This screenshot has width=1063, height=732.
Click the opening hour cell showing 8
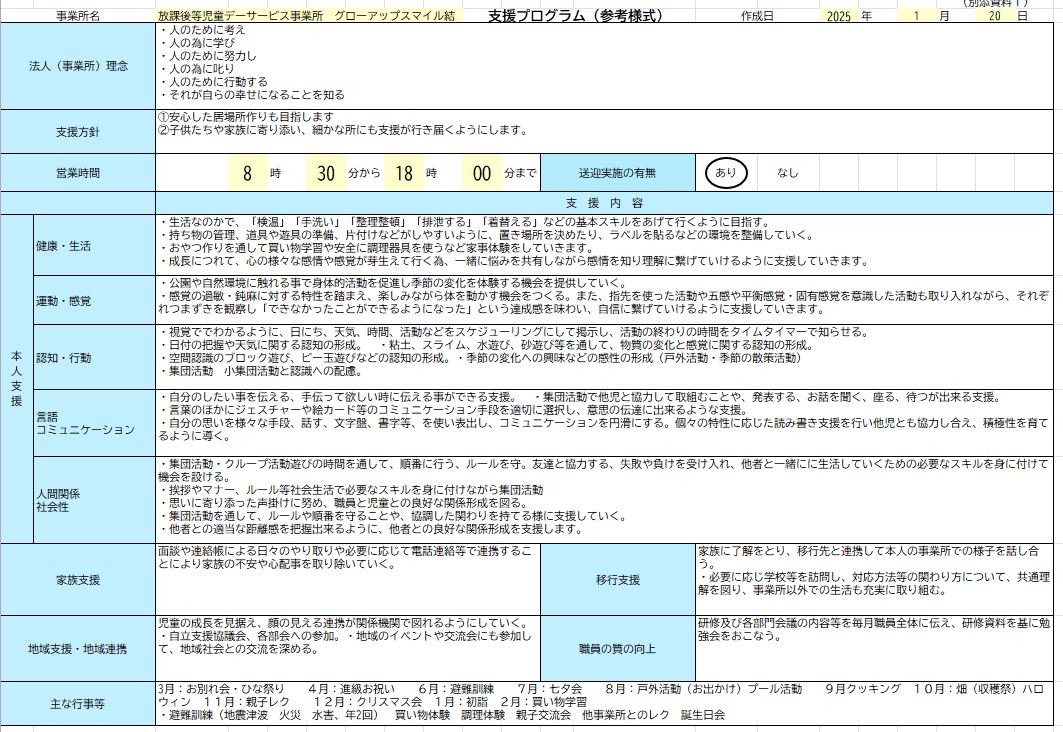pos(247,174)
